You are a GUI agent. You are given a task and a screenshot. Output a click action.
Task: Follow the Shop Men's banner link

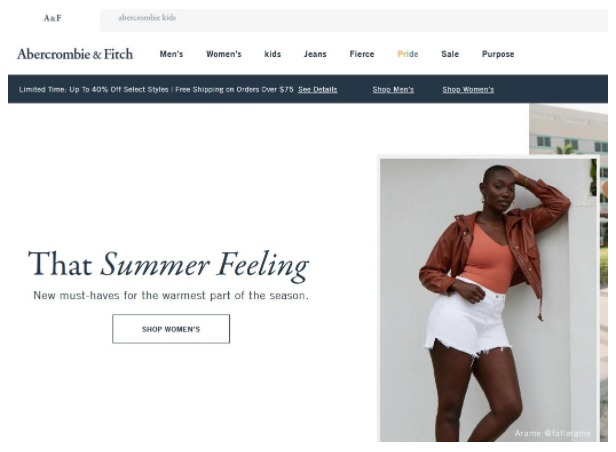coord(393,90)
